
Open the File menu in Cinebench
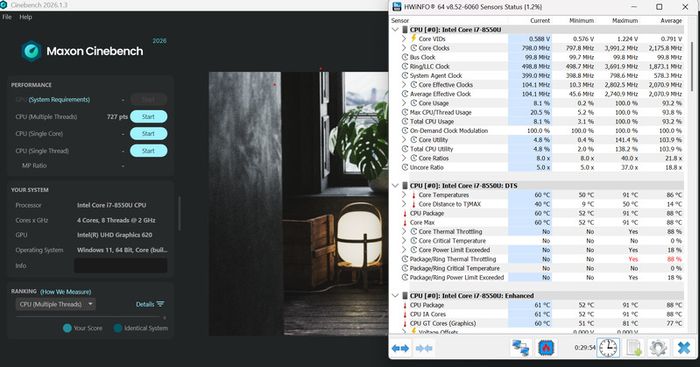point(7,17)
